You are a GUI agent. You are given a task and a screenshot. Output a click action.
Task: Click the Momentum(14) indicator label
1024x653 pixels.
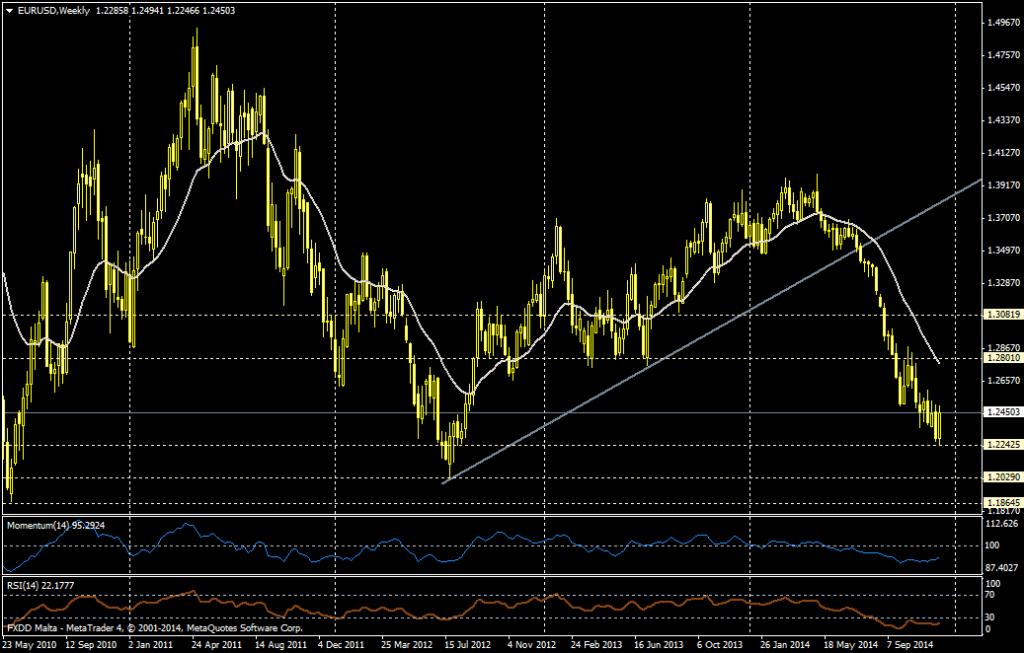(x=38, y=524)
